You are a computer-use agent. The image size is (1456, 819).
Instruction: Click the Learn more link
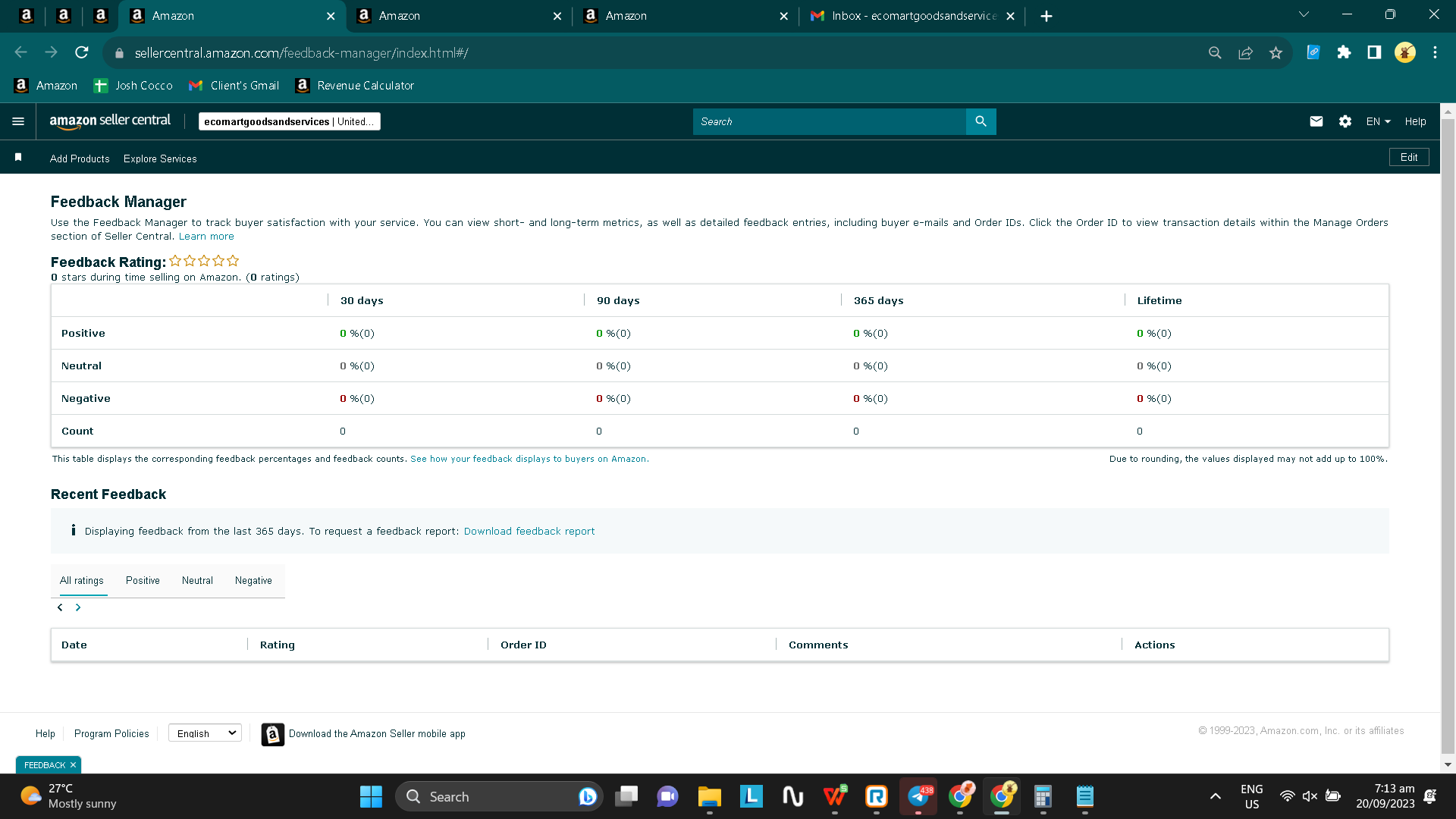click(x=206, y=237)
